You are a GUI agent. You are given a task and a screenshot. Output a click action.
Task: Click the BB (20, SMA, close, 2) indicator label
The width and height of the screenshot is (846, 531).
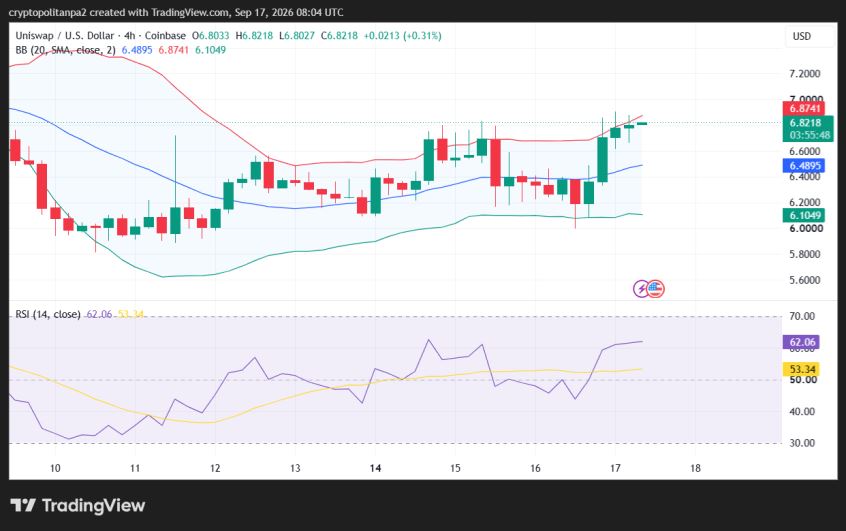pos(65,50)
